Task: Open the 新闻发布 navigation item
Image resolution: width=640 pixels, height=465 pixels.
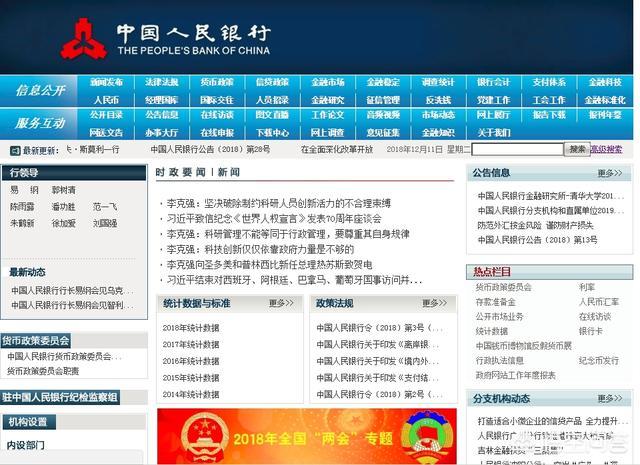Action: click(x=106, y=82)
